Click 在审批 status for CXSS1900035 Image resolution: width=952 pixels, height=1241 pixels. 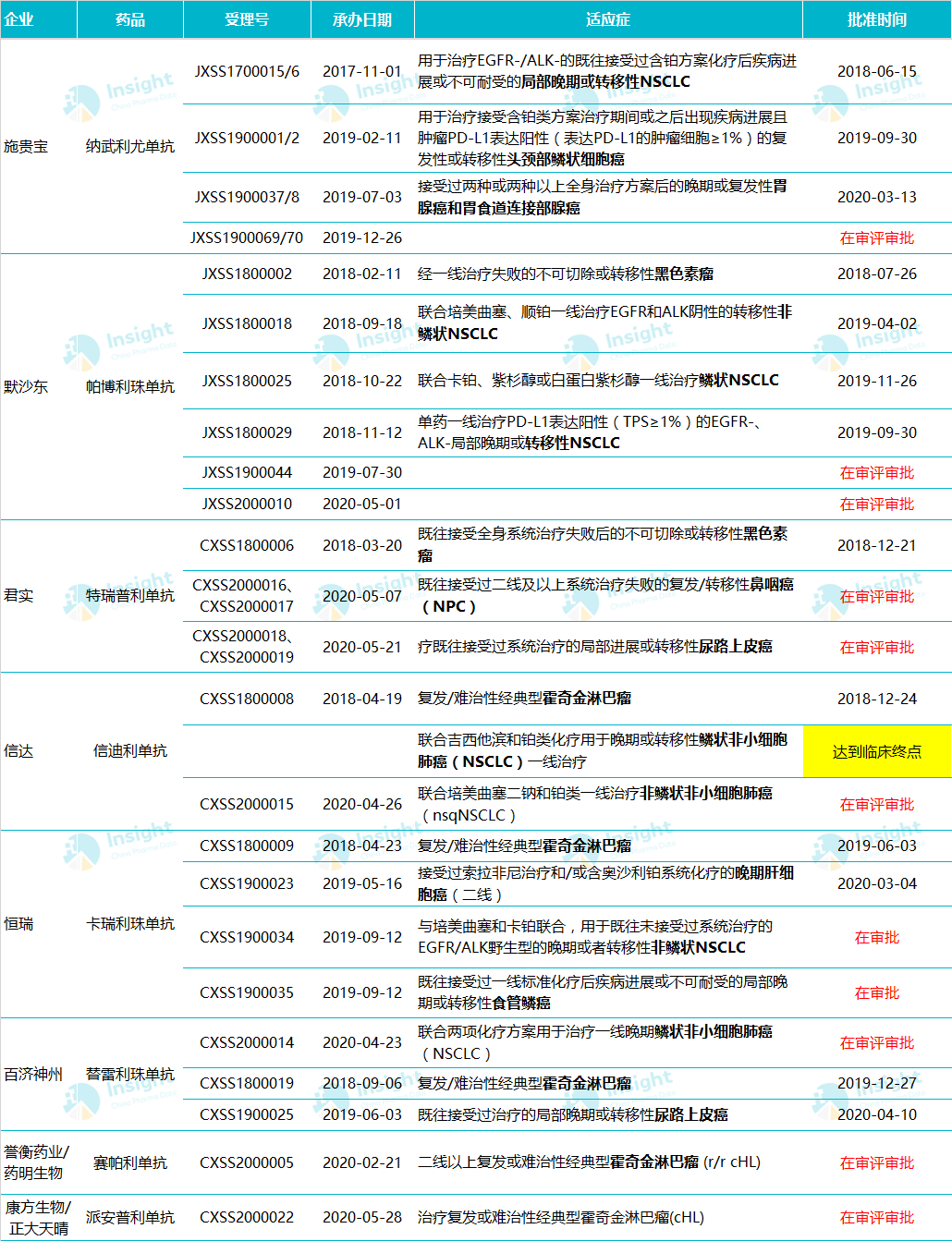877,992
